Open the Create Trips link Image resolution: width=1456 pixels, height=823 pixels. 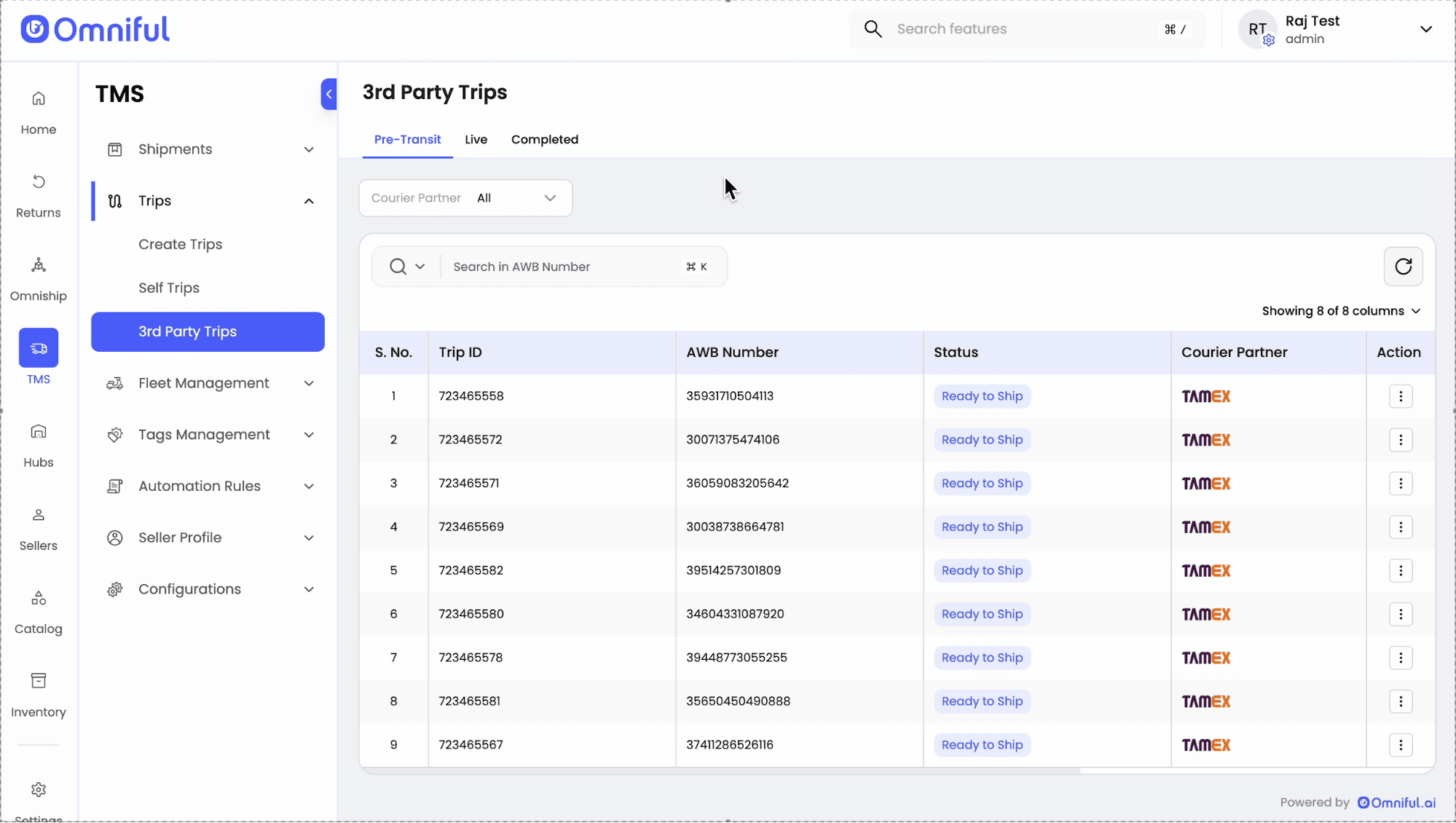[180, 245]
